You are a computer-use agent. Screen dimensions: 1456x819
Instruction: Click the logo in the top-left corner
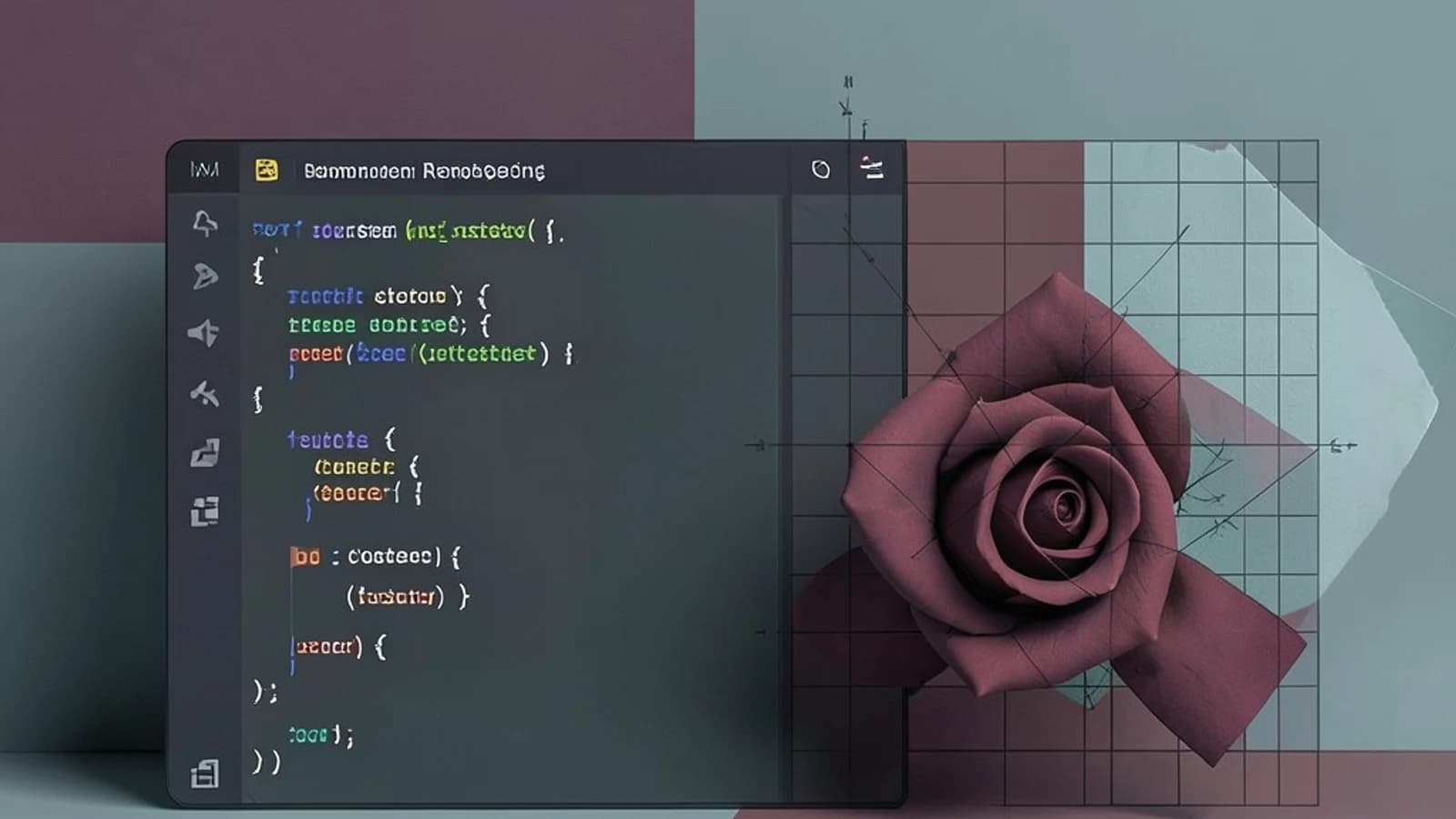click(x=204, y=170)
